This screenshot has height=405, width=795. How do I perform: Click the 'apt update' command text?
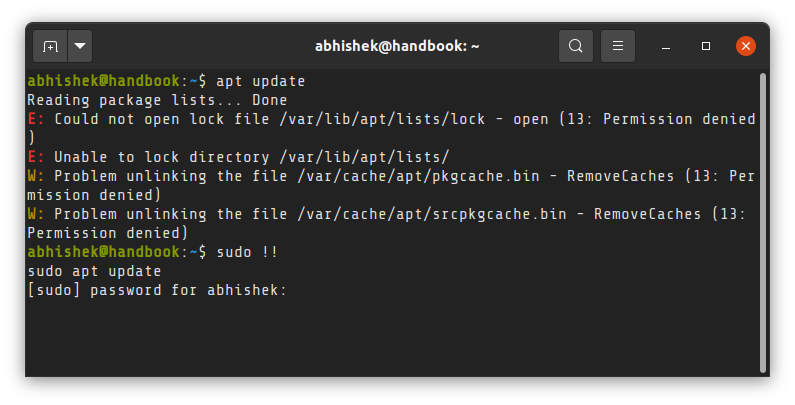tap(261, 81)
